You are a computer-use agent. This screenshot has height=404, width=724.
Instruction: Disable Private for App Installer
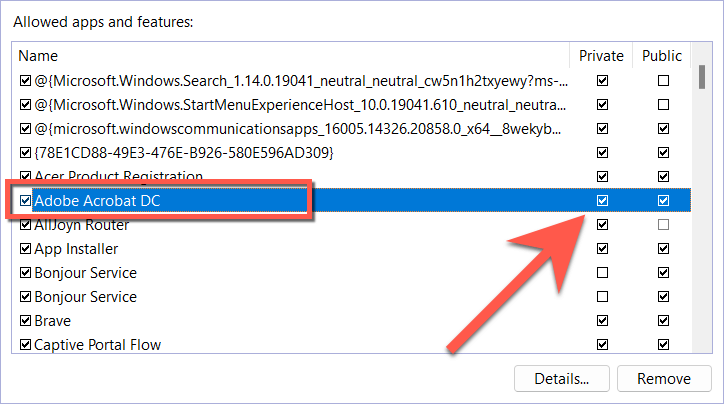602,248
